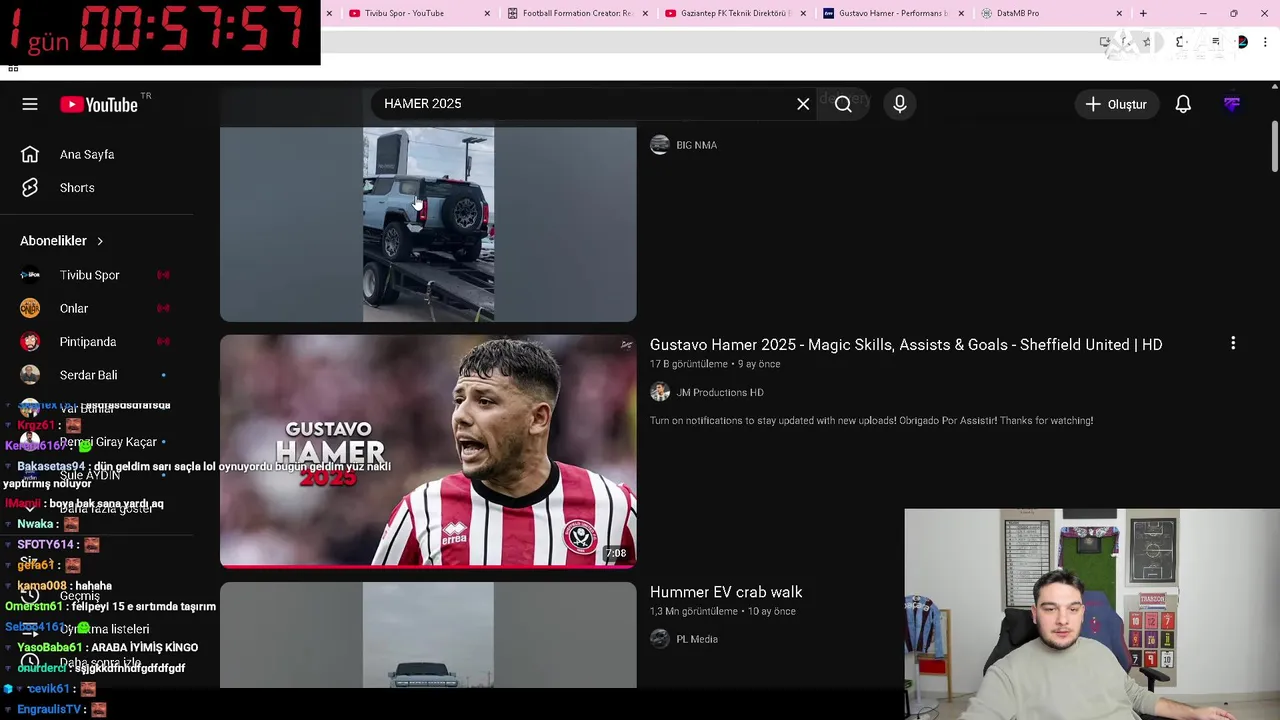This screenshot has height=720, width=1280.
Task: Close the Gaziantep FK browser tab
Action: point(803,13)
